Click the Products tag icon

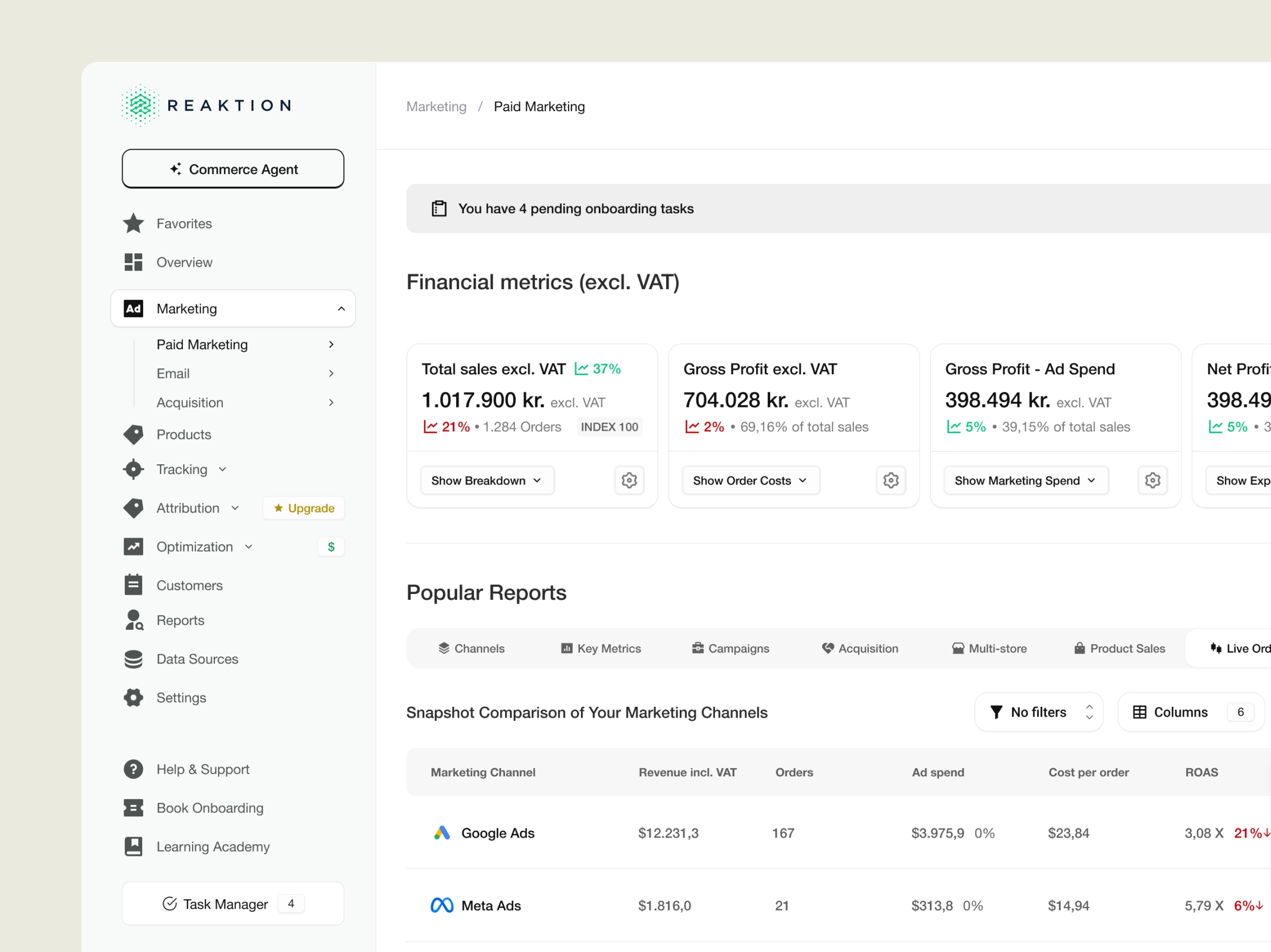[133, 435]
